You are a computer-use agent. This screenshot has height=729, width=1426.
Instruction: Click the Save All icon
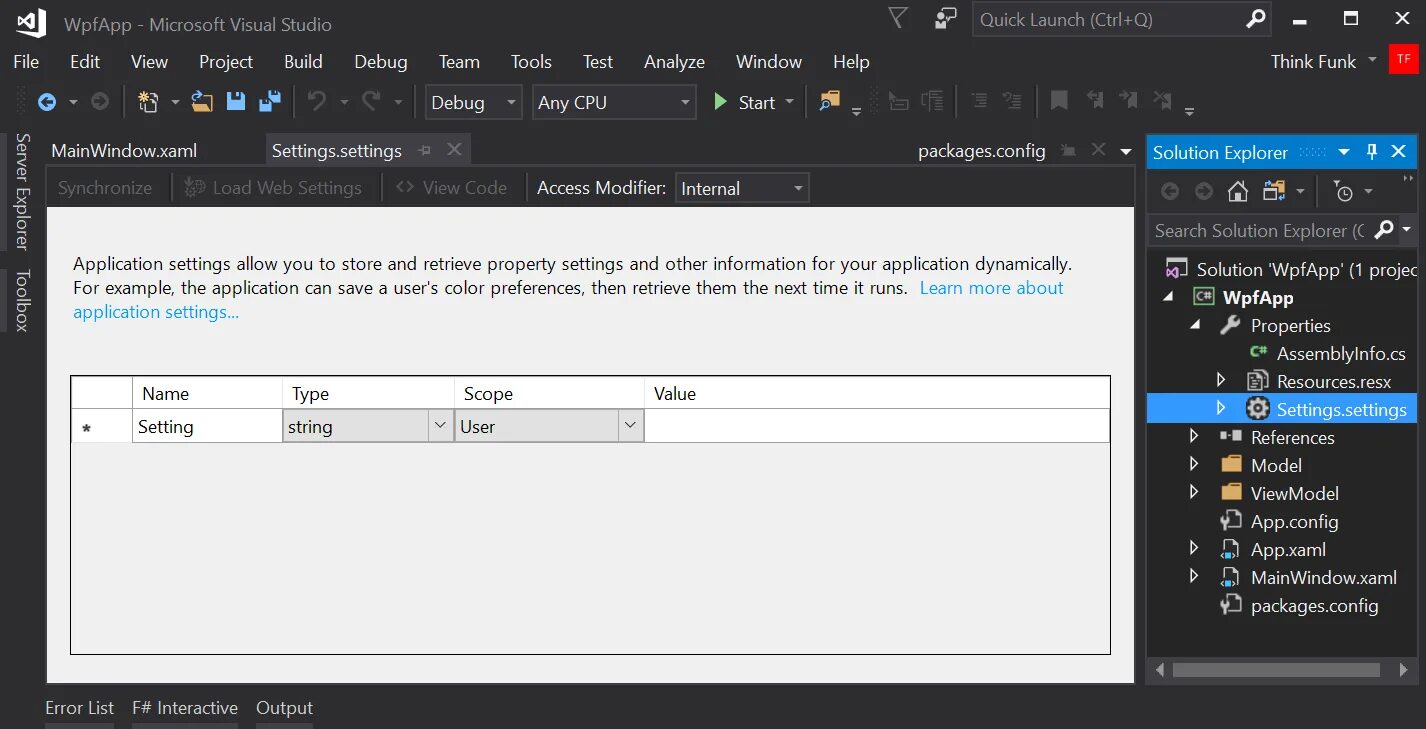pyautogui.click(x=270, y=102)
